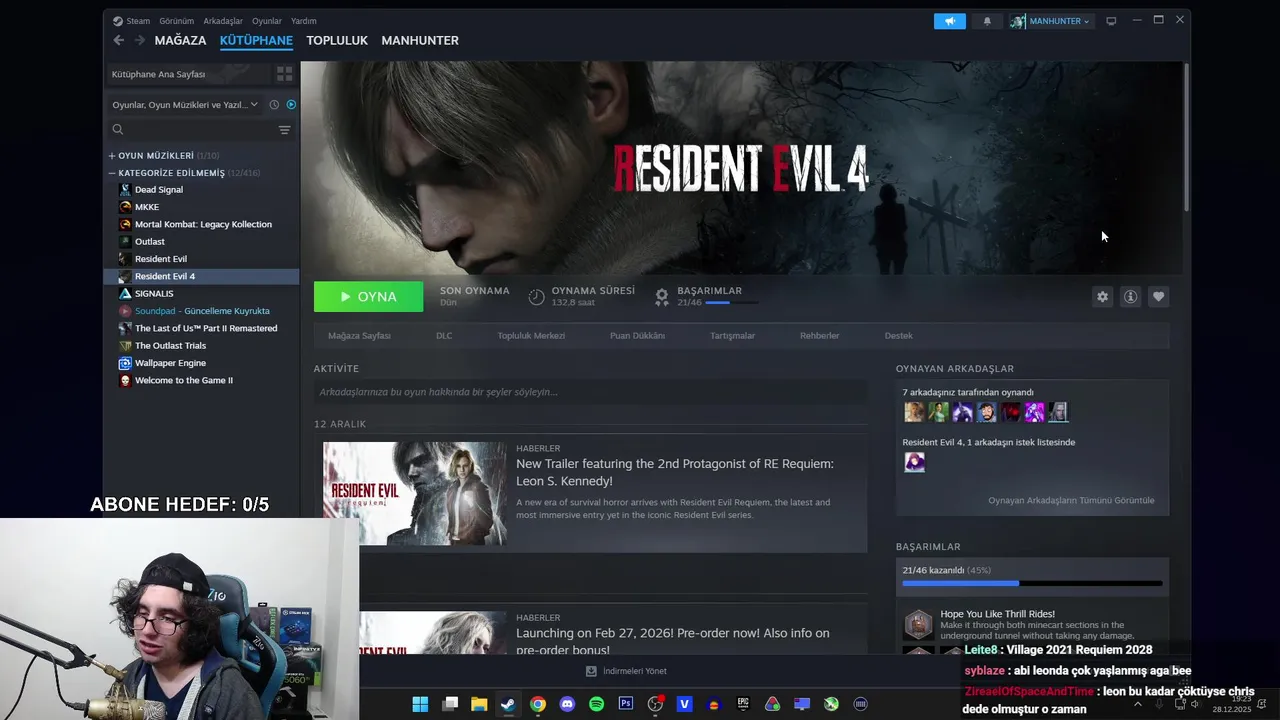
Task: Click the library search field
Action: pyautogui.click(x=190, y=129)
